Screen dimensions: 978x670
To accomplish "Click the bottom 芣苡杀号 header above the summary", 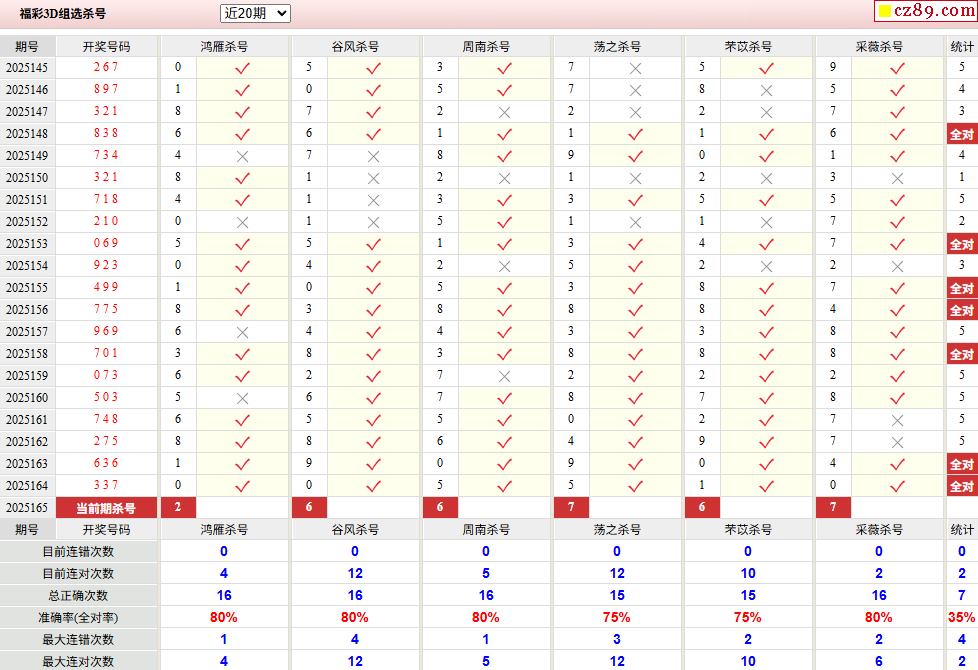I will pyautogui.click(x=748, y=530).
